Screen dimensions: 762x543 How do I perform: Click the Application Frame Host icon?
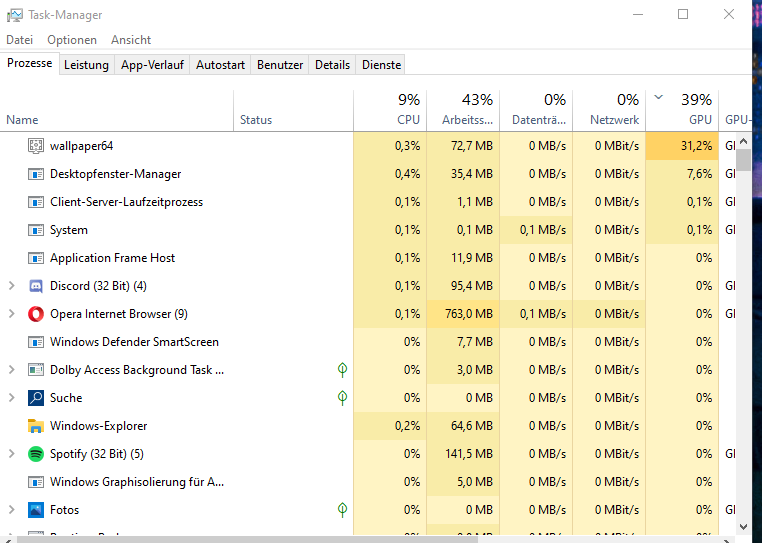tap(35, 258)
